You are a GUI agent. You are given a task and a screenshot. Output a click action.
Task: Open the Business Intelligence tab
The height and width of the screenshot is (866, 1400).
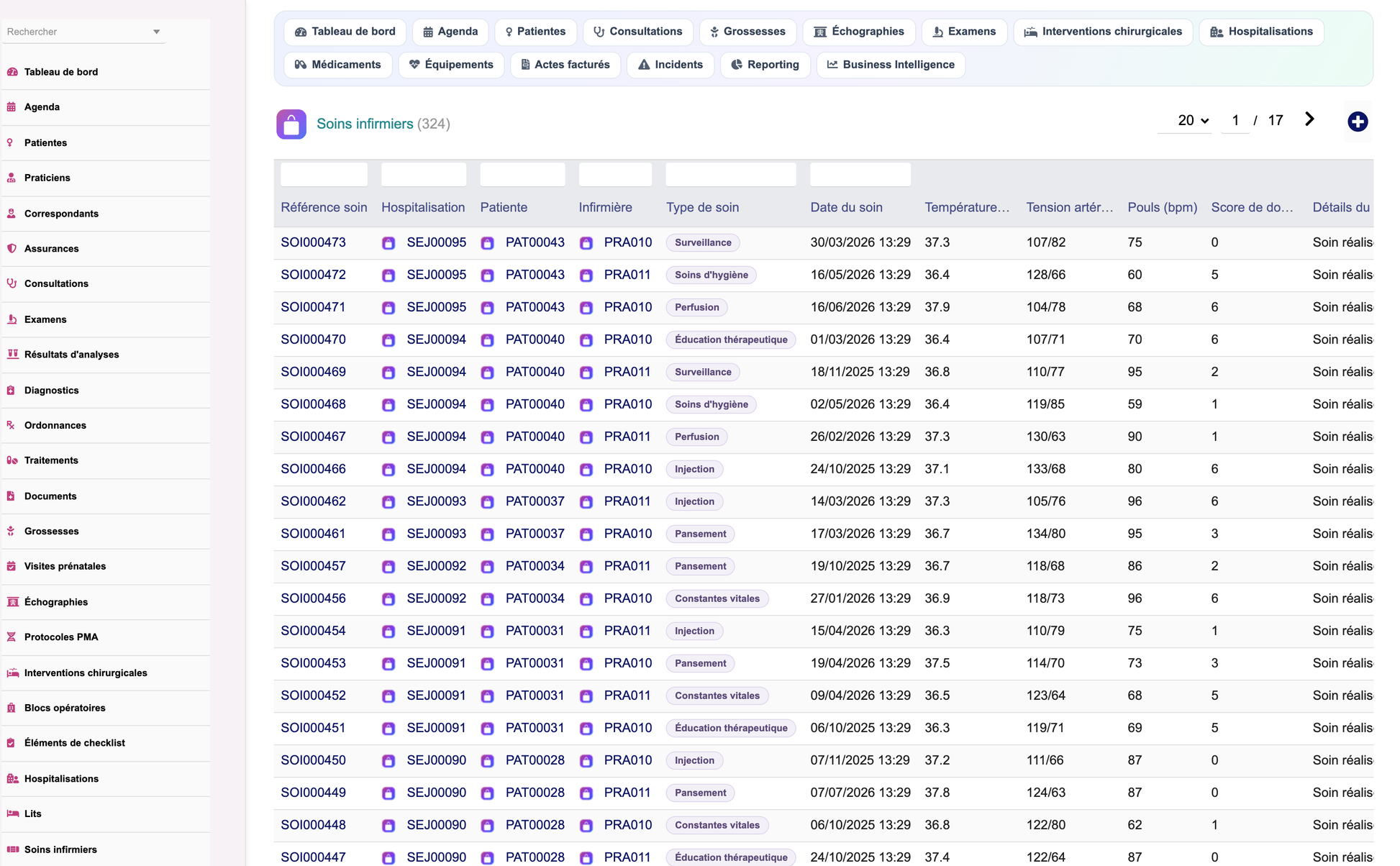[x=891, y=65]
